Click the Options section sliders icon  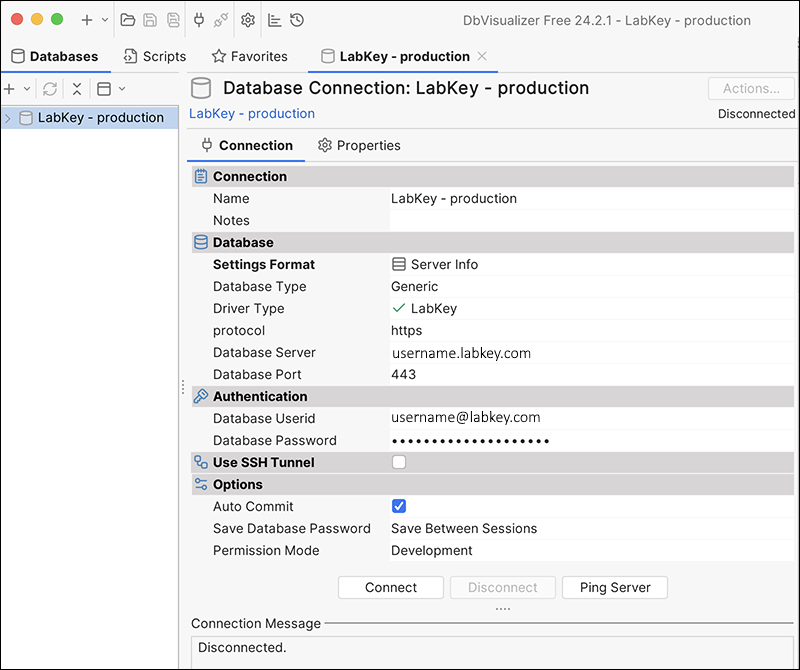[201, 484]
